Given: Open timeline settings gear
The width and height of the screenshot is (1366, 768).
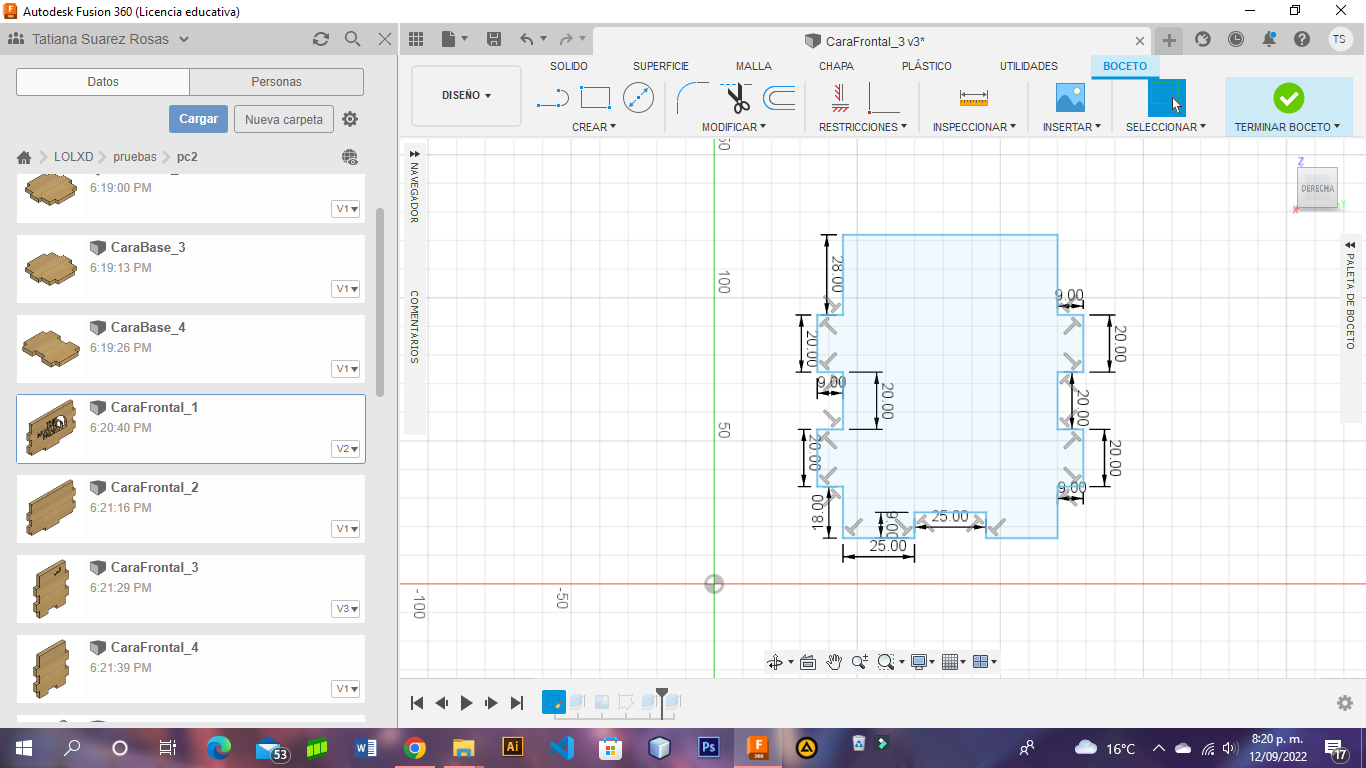Looking at the screenshot, I should [x=1345, y=703].
